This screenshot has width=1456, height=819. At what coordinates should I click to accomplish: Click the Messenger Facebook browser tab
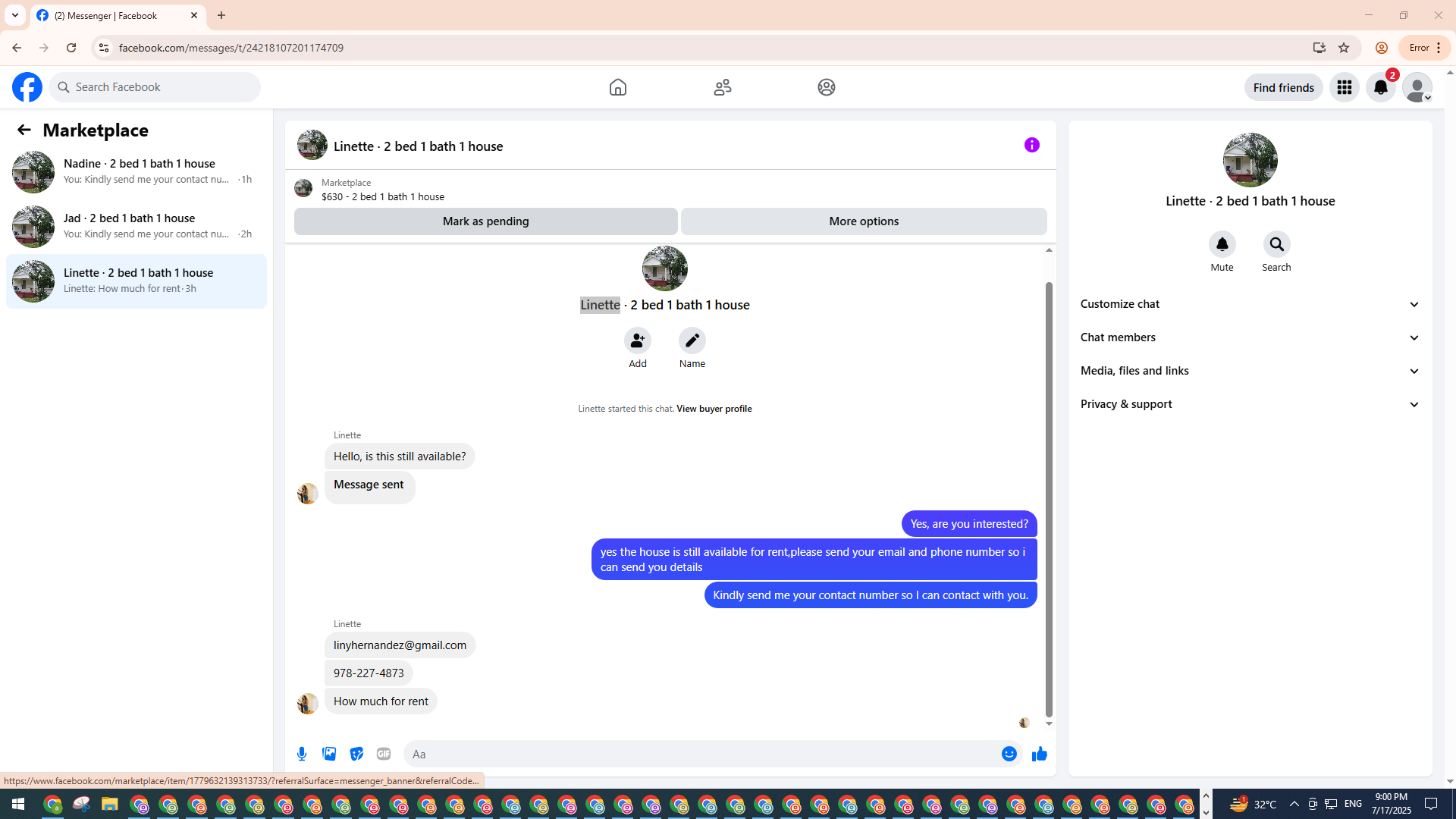[118, 15]
